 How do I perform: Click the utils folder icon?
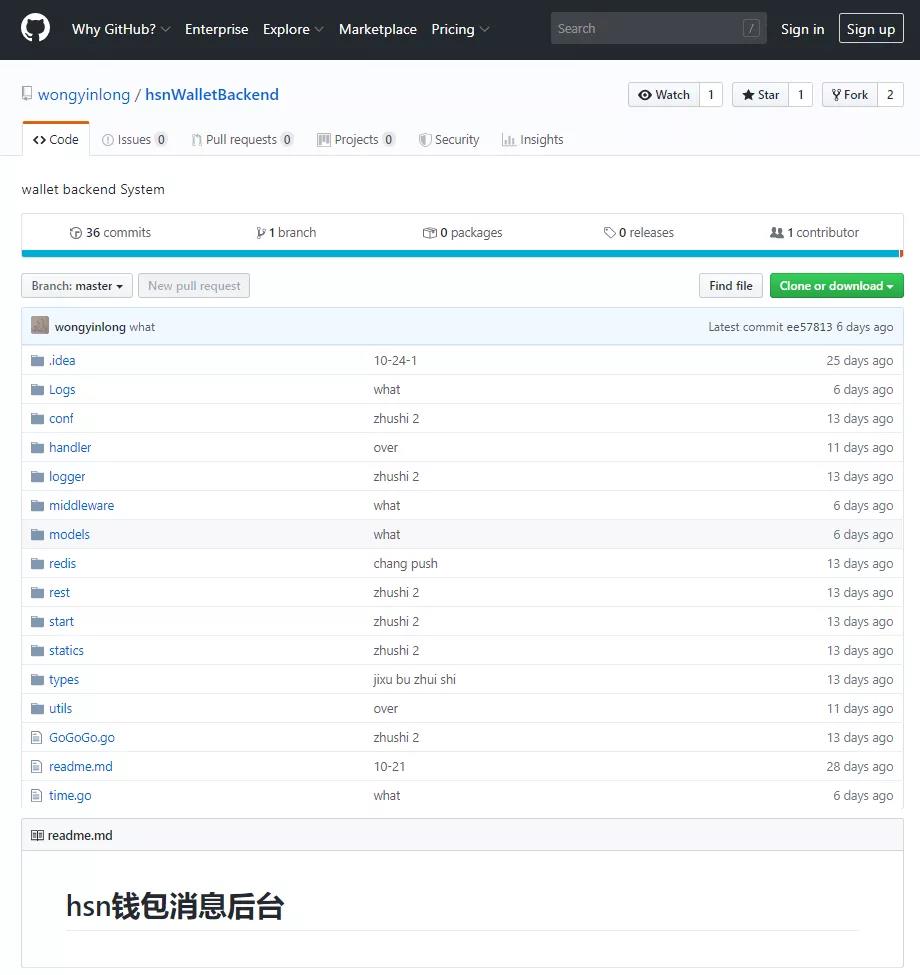(37, 709)
